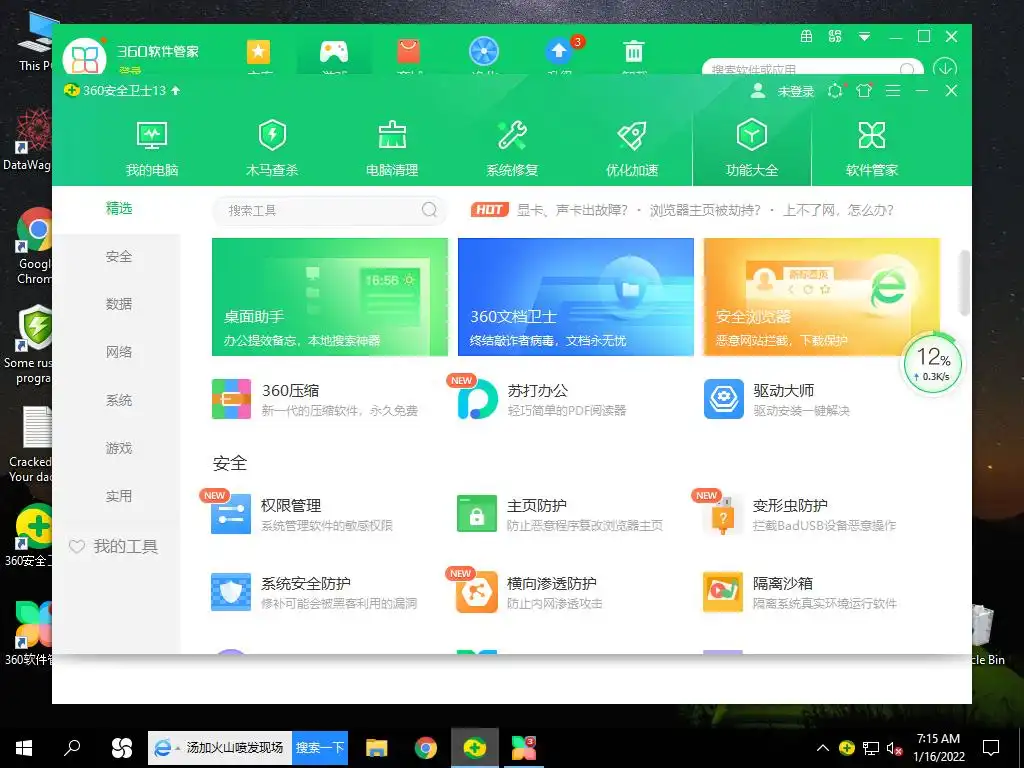Open uninstall trash icon in 360软件管家
Screen dimensions: 1024x768
pos(634,52)
